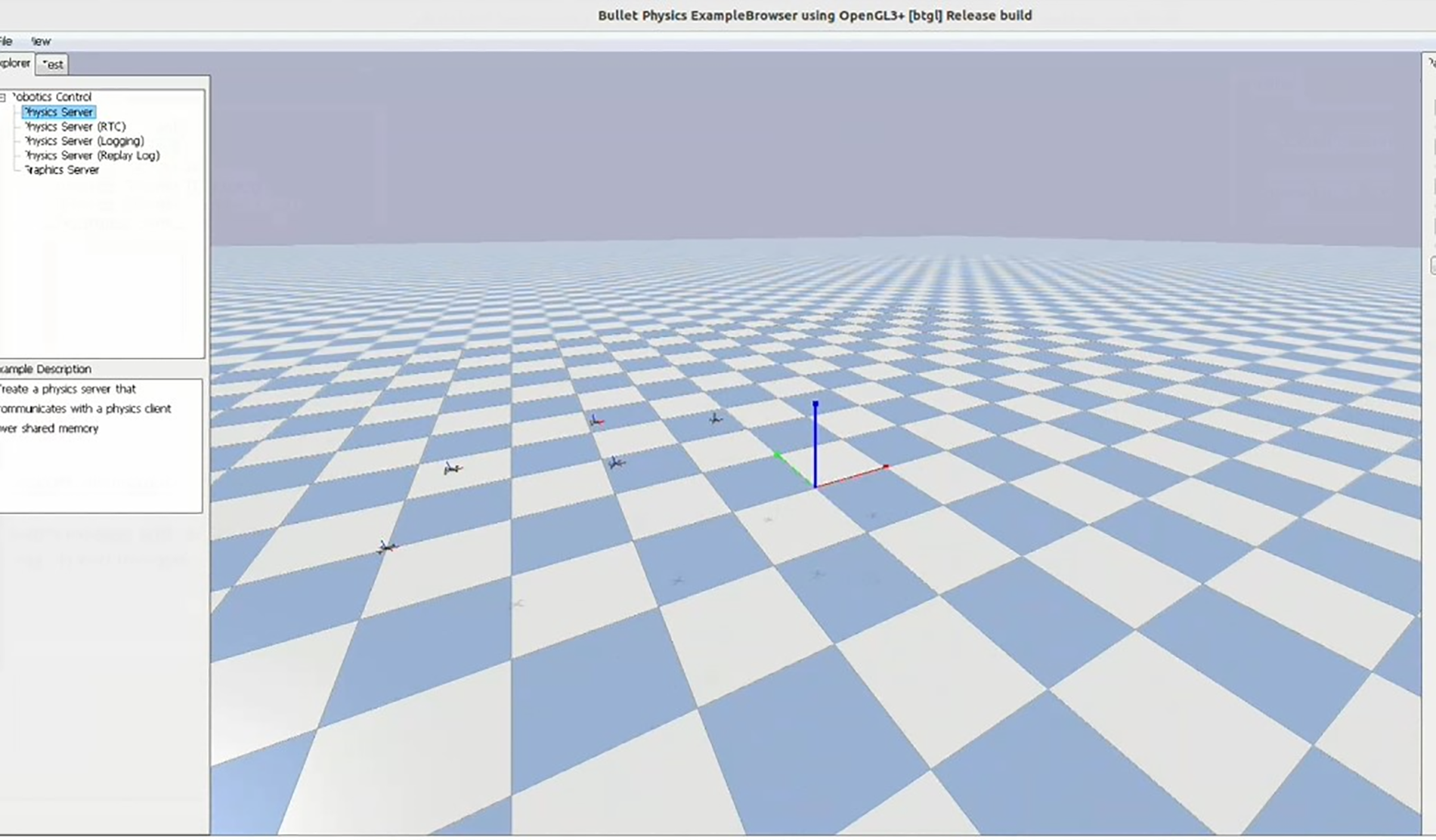
Task: Open the Physics Server (RTC) example
Action: click(74, 126)
